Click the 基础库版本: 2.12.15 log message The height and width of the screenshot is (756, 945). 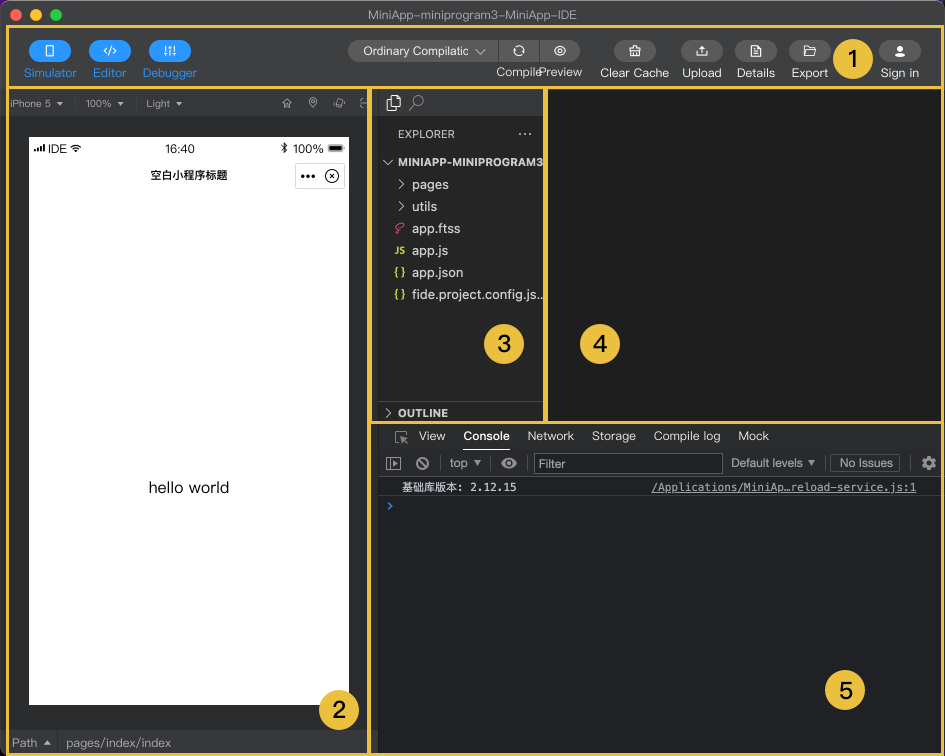click(x=459, y=487)
